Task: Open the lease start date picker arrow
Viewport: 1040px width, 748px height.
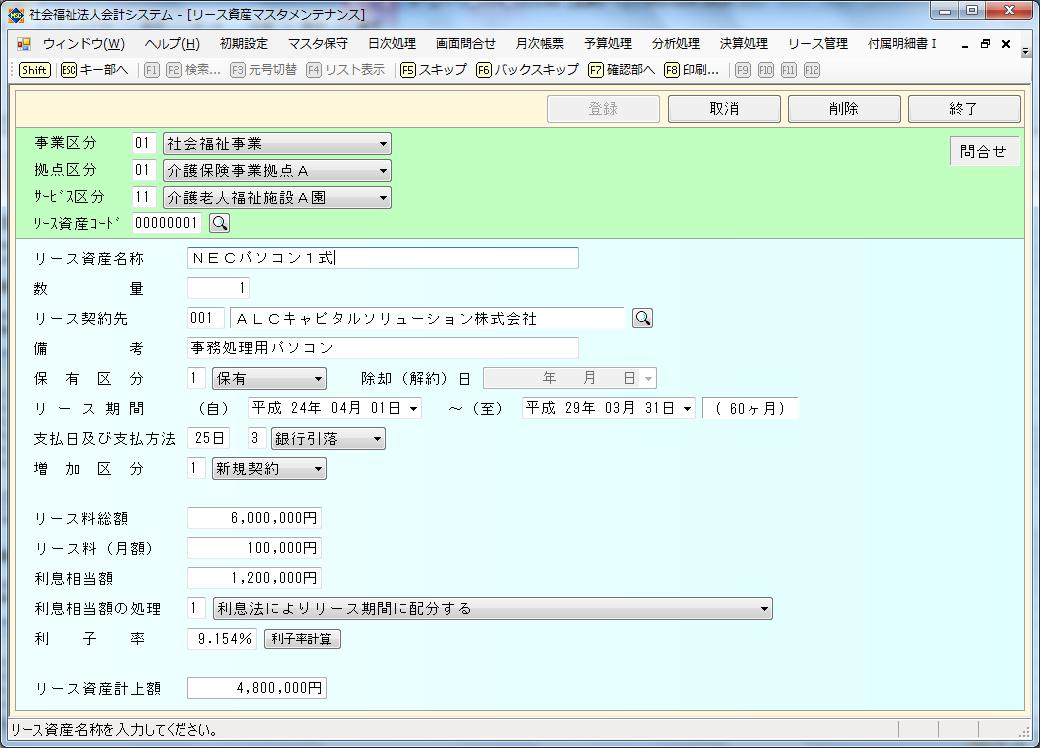Action: click(413, 408)
